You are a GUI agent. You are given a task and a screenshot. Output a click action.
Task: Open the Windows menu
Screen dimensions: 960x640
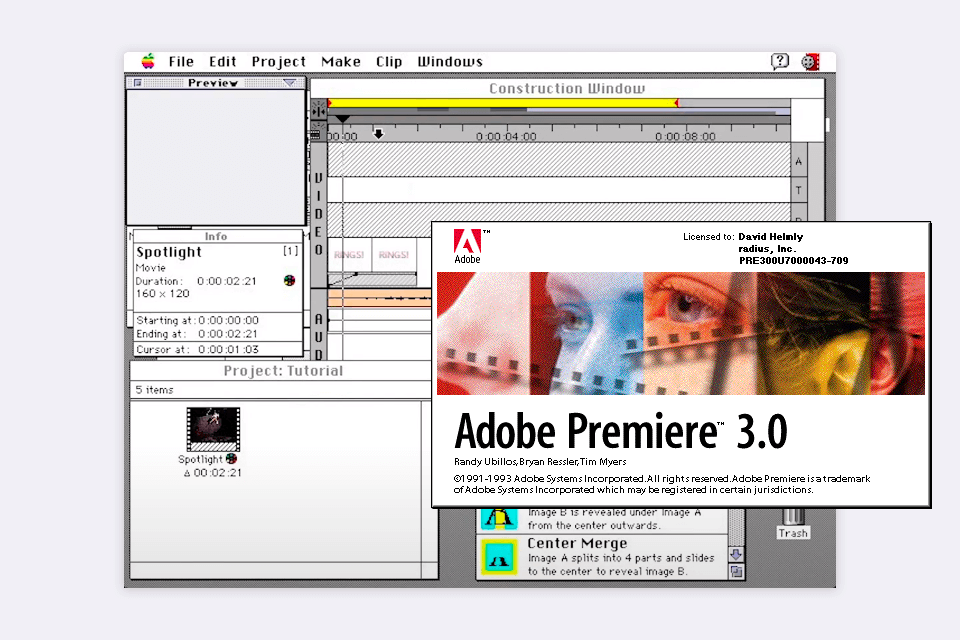click(449, 61)
